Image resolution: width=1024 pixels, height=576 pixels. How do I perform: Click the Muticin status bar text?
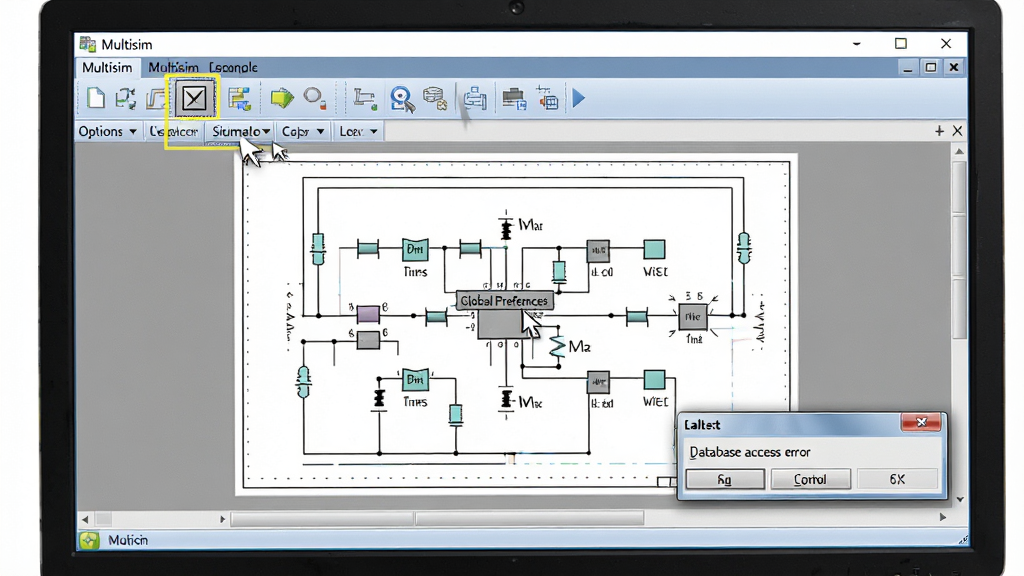click(128, 540)
